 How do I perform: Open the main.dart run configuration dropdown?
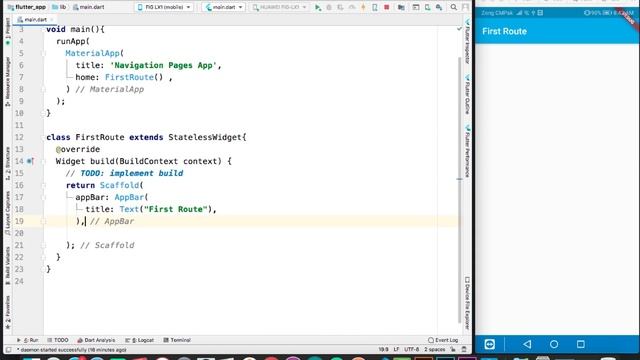click(x=224, y=7)
